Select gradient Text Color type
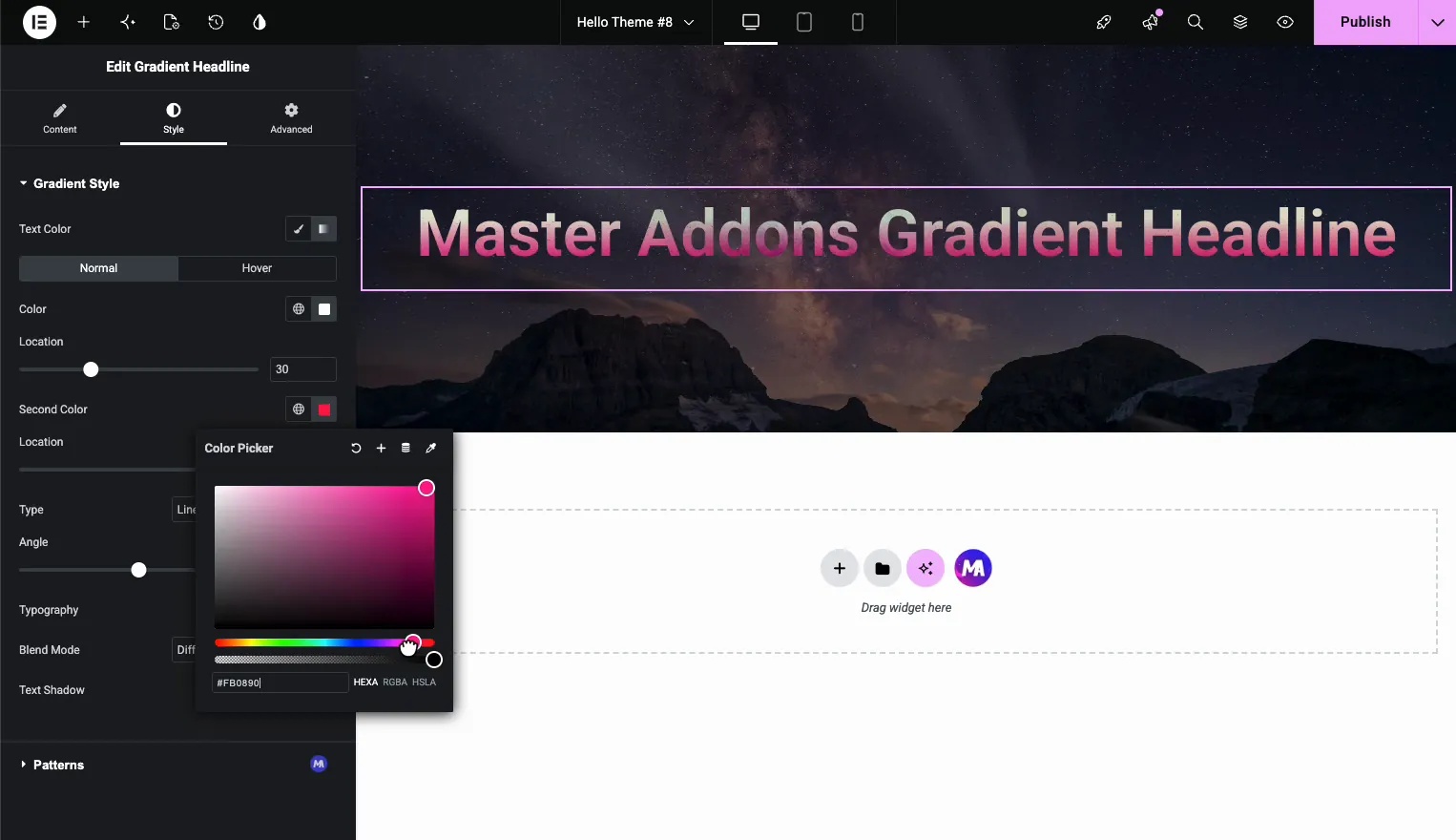 (x=324, y=229)
